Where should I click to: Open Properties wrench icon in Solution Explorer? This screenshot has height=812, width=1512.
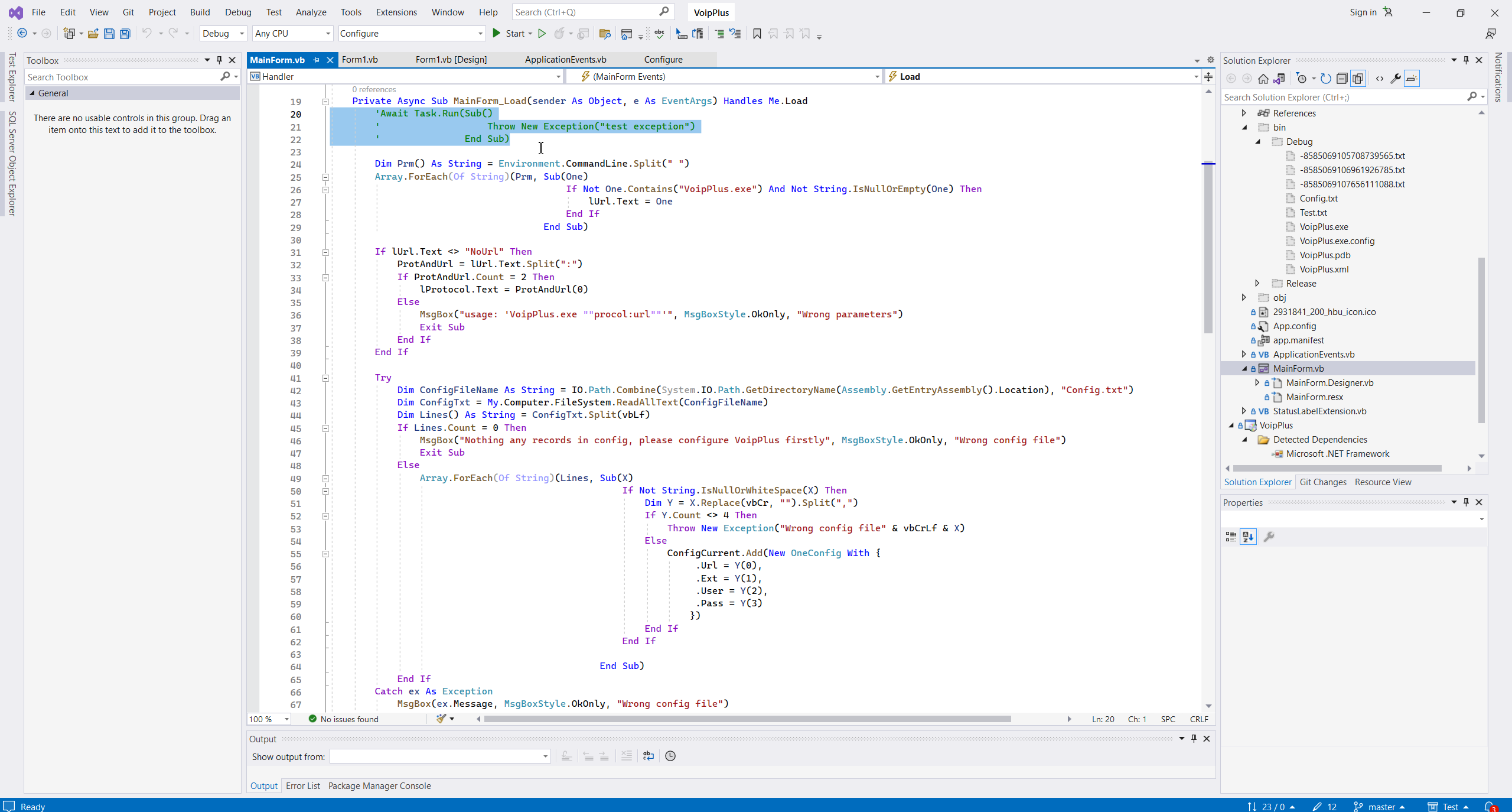tap(1395, 79)
